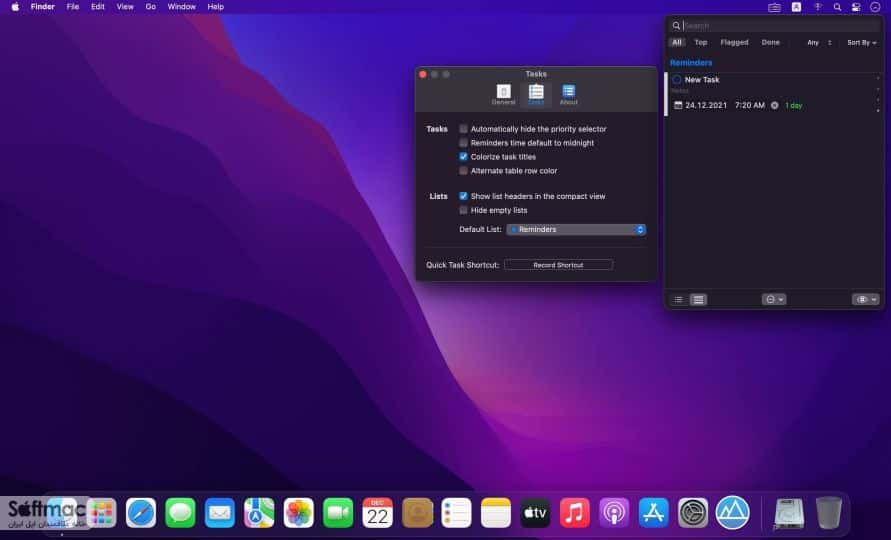Click the Record Shortcut button

click(x=559, y=265)
